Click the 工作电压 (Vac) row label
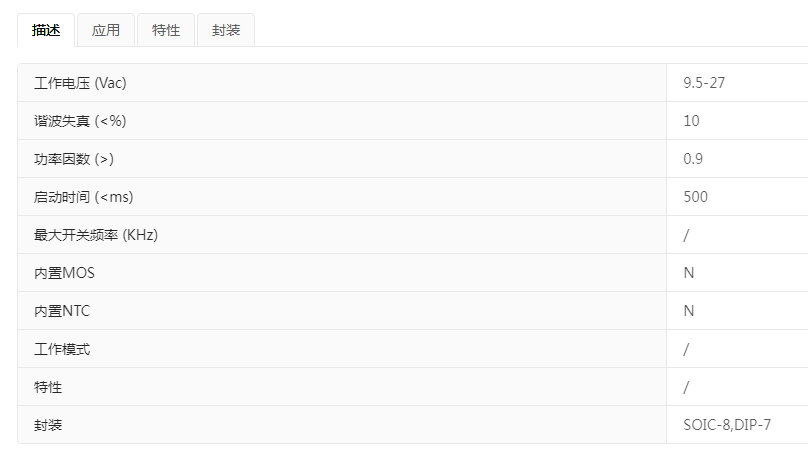The width and height of the screenshot is (808, 453). click(x=80, y=83)
